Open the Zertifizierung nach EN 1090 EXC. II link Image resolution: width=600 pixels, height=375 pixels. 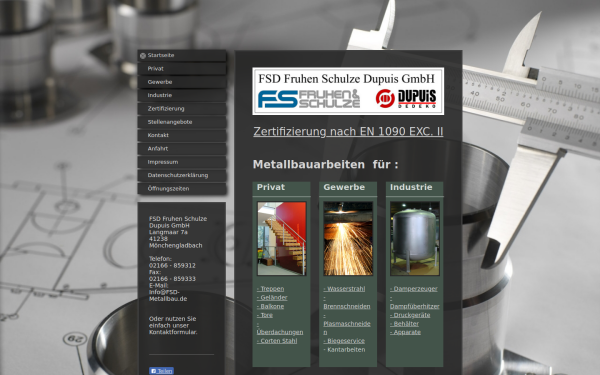348,131
